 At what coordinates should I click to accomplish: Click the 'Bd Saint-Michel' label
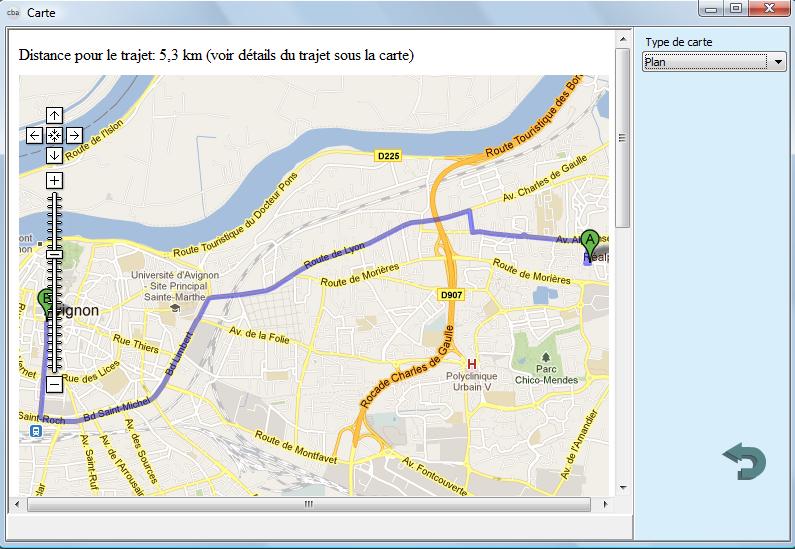tap(117, 410)
